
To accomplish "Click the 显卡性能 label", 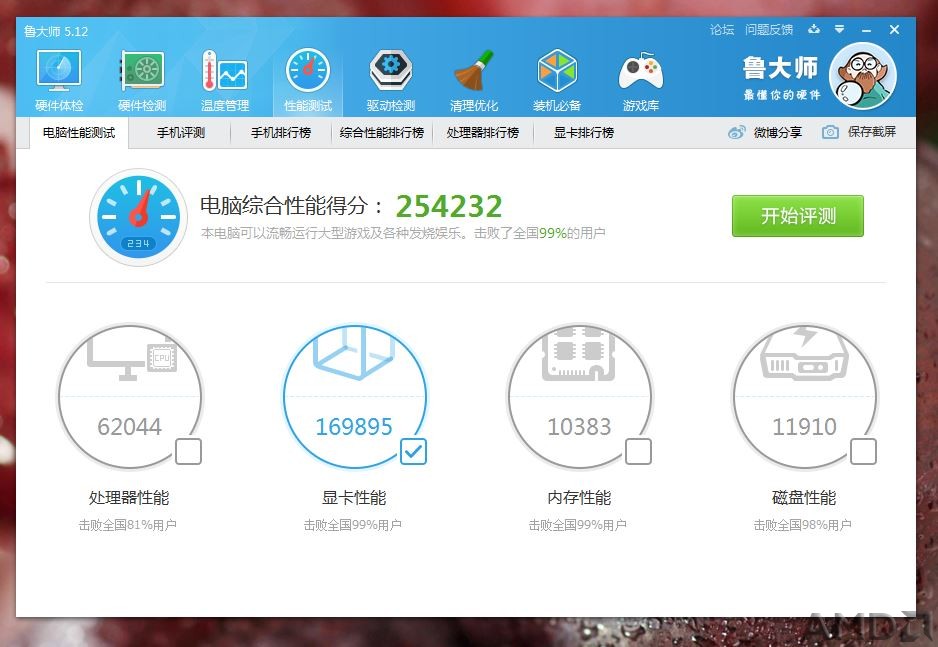I will 354,498.
